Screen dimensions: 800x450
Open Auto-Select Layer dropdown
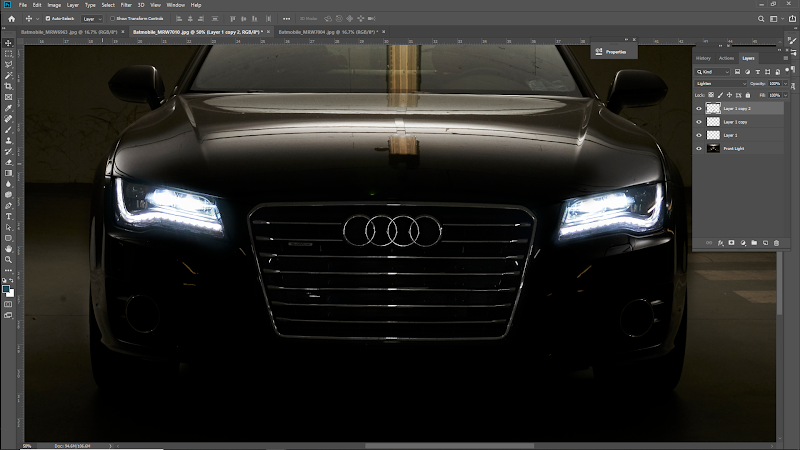pyautogui.click(x=92, y=19)
